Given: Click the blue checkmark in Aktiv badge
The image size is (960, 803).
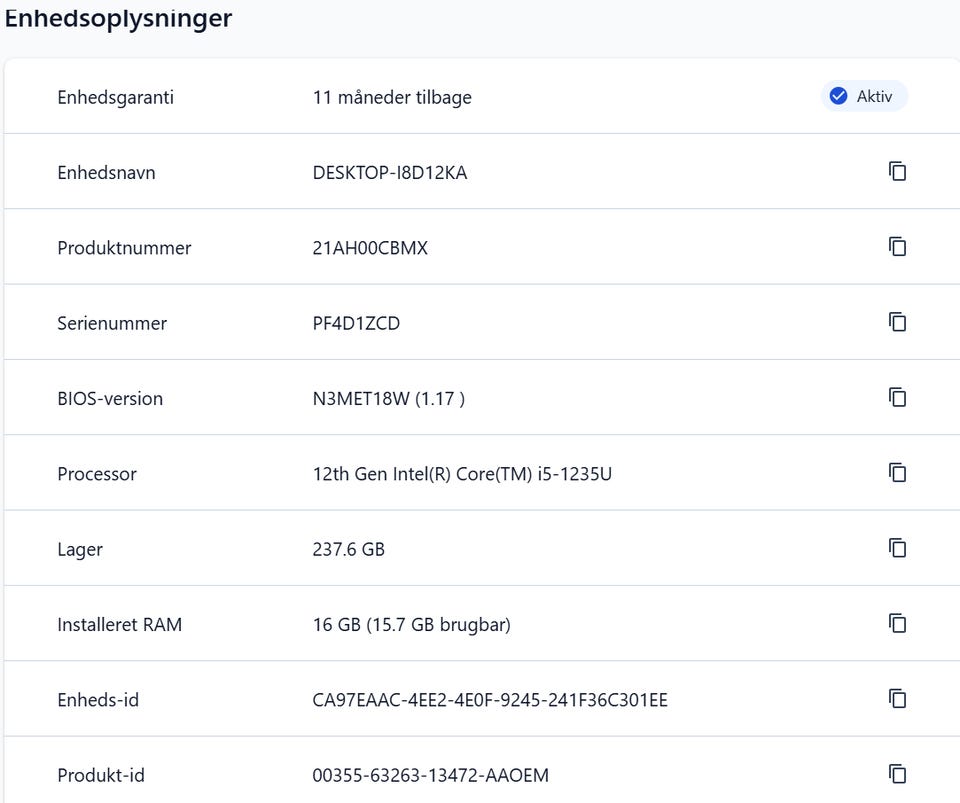Looking at the screenshot, I should point(839,97).
